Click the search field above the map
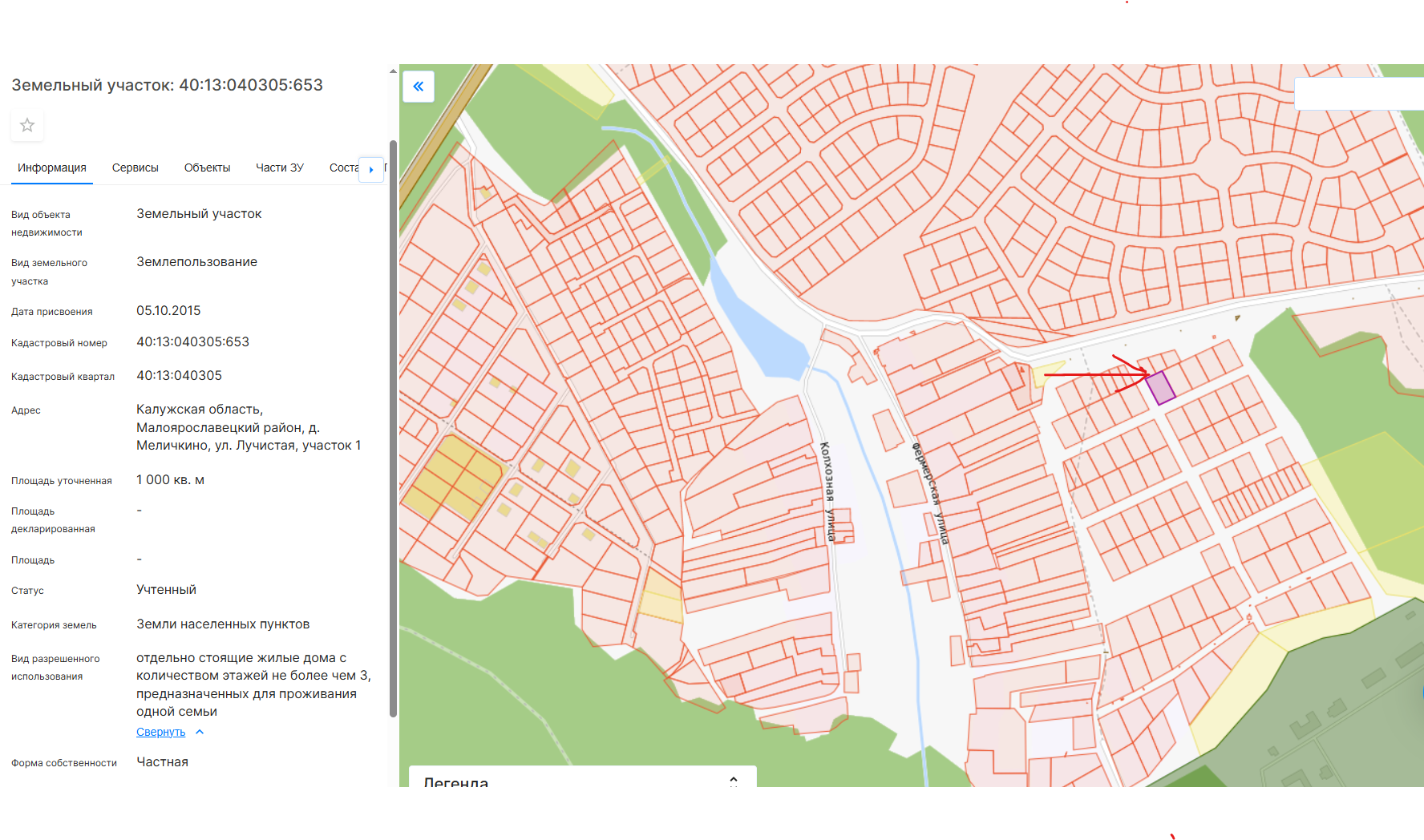This screenshot has height=840, width=1424. [1358, 94]
